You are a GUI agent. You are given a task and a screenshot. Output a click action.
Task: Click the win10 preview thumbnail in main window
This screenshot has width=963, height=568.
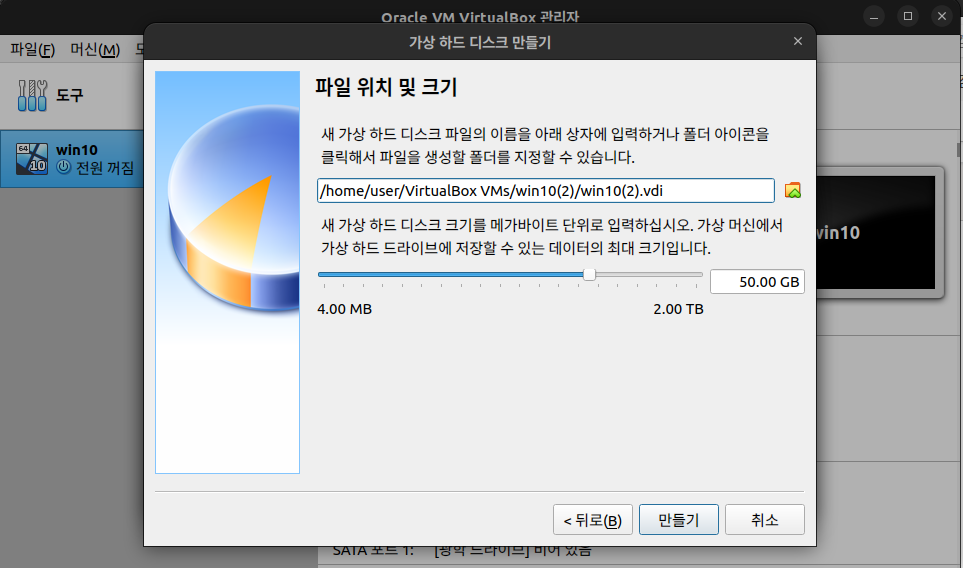(877, 233)
